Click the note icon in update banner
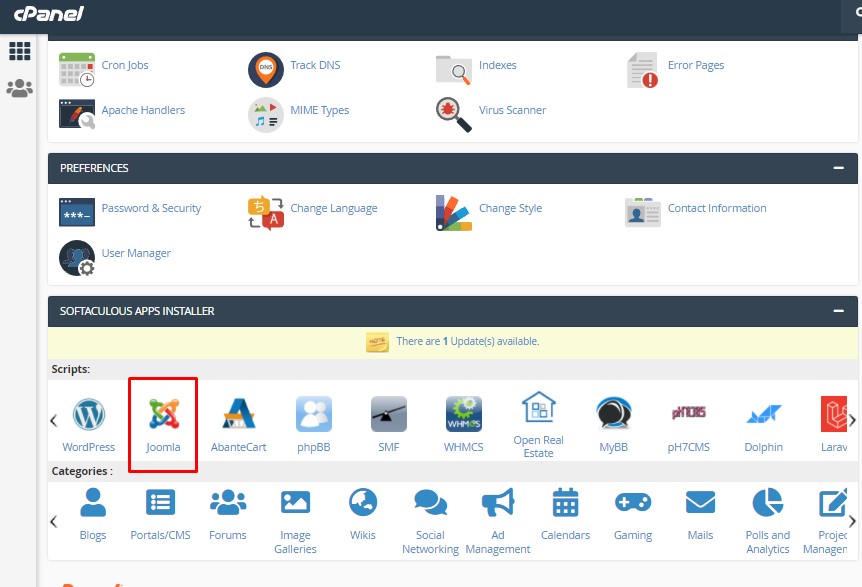Image resolution: width=862 pixels, height=587 pixels. pos(378,342)
